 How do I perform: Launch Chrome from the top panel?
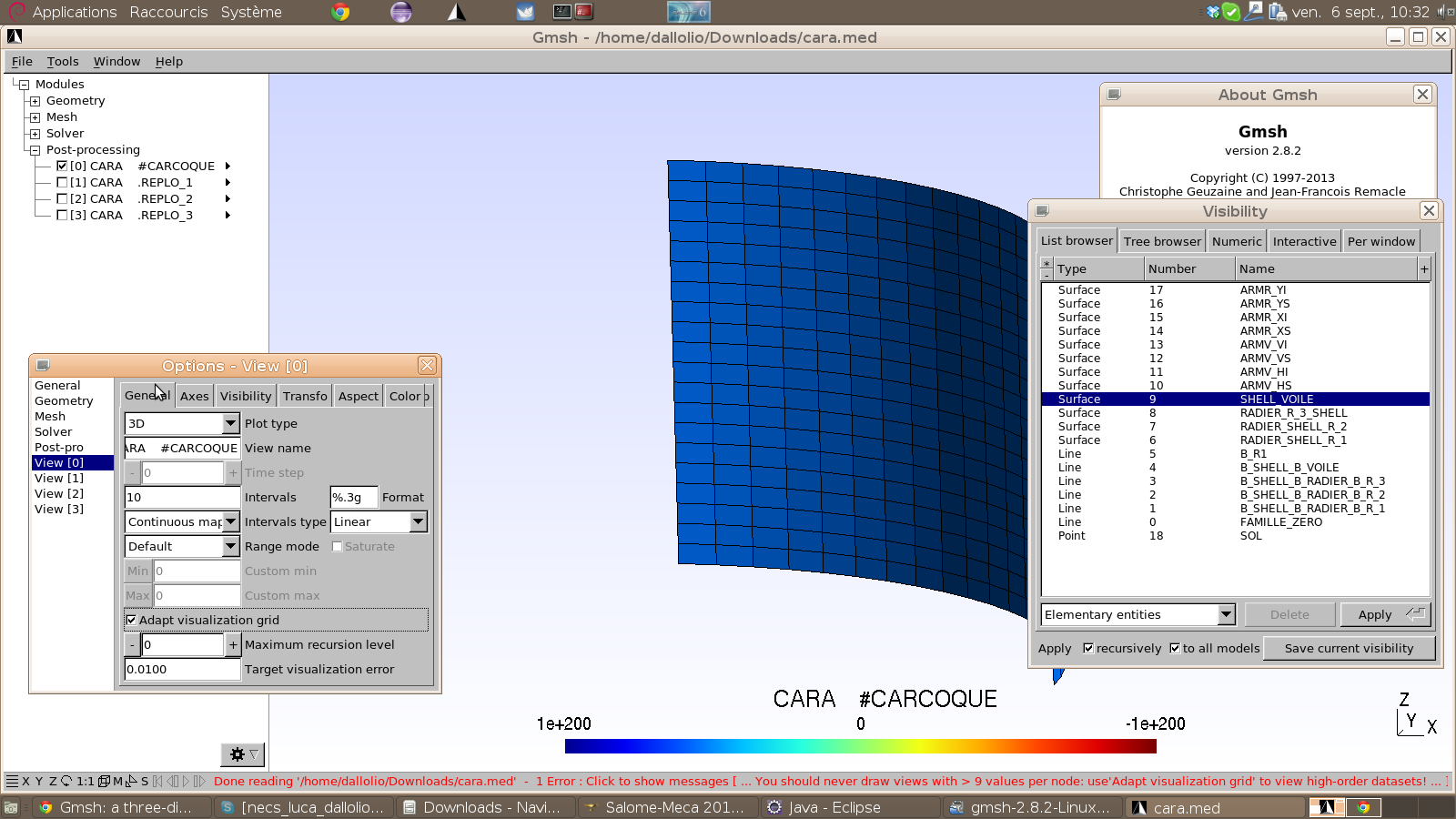click(x=340, y=12)
